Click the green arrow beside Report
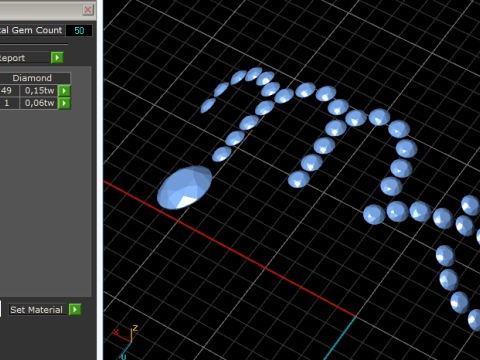Viewport: 480px width, 360px height. 57,58
